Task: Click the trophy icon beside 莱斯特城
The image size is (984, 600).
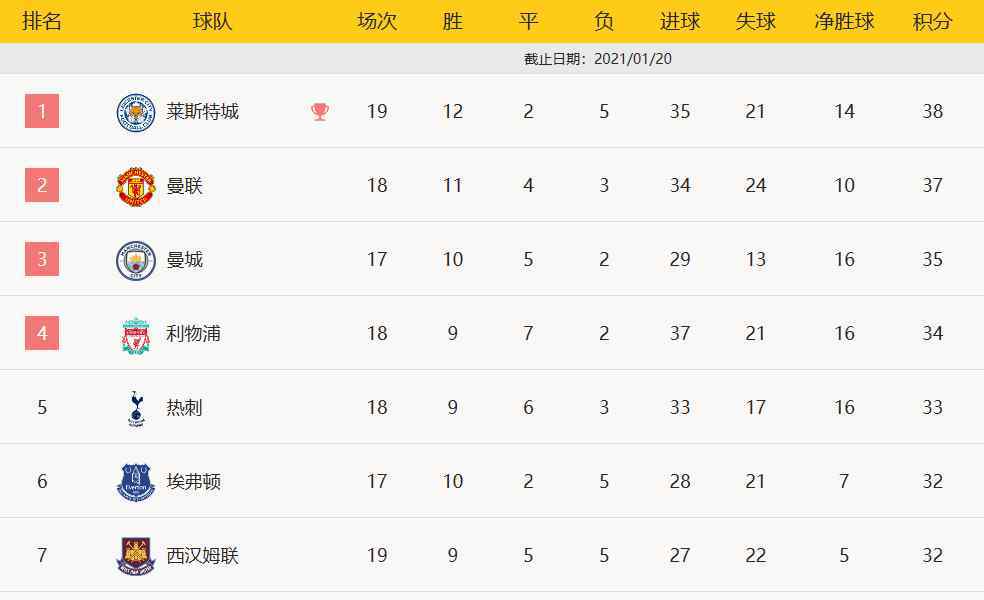Action: [x=320, y=112]
